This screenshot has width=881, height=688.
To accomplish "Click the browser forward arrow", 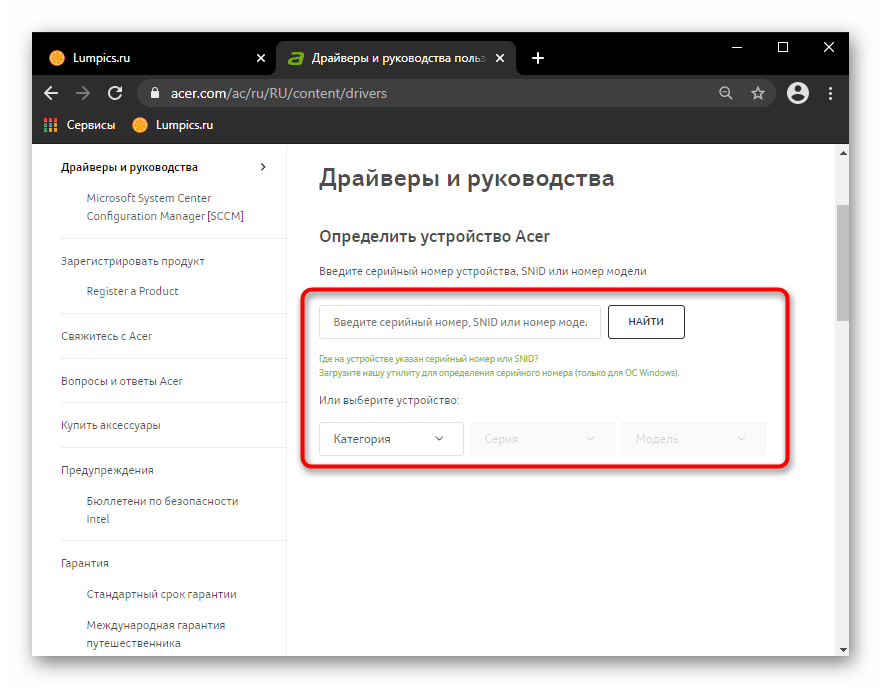I will click(x=83, y=93).
